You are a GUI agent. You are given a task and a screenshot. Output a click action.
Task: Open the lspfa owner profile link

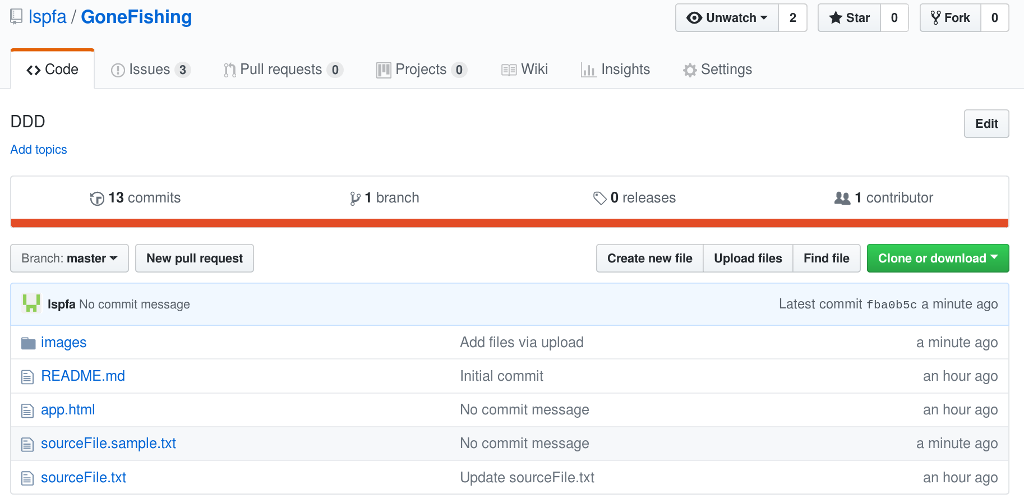pyautogui.click(x=48, y=17)
